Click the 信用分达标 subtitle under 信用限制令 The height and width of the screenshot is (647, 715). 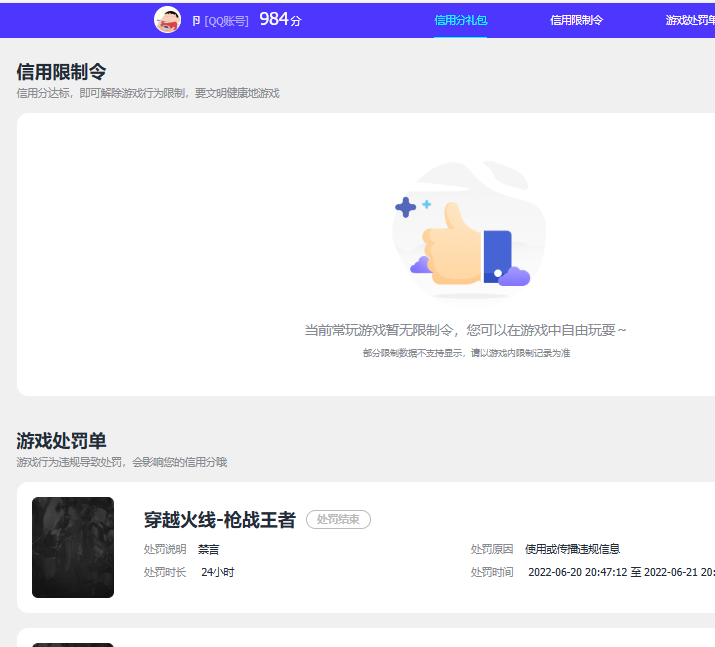(x=148, y=93)
